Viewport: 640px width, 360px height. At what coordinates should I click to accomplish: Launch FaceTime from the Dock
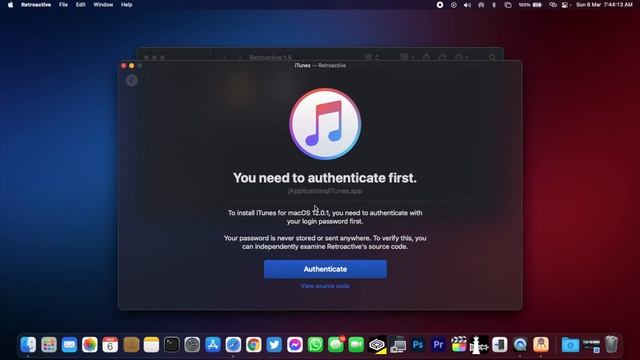coord(356,345)
